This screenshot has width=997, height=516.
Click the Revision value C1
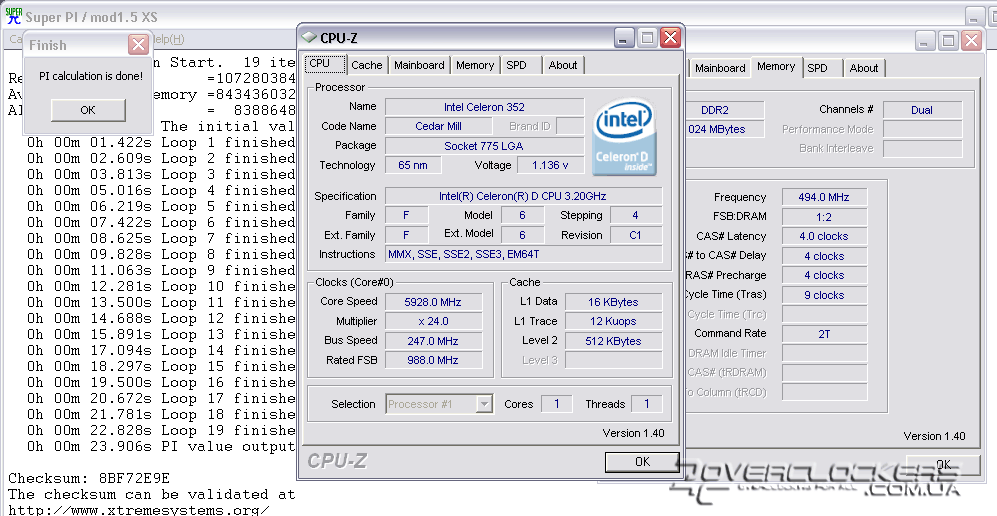click(636, 235)
